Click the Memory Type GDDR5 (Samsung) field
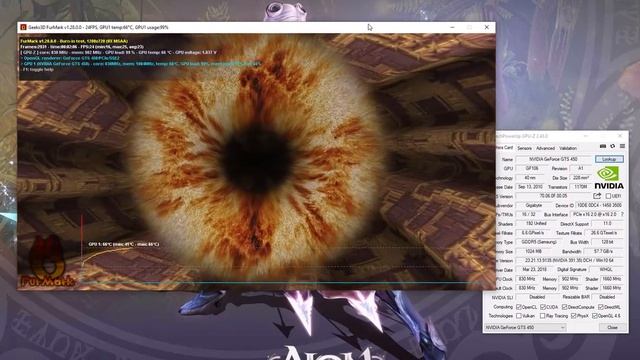Screen dimensions: 640x360 coord(539,242)
